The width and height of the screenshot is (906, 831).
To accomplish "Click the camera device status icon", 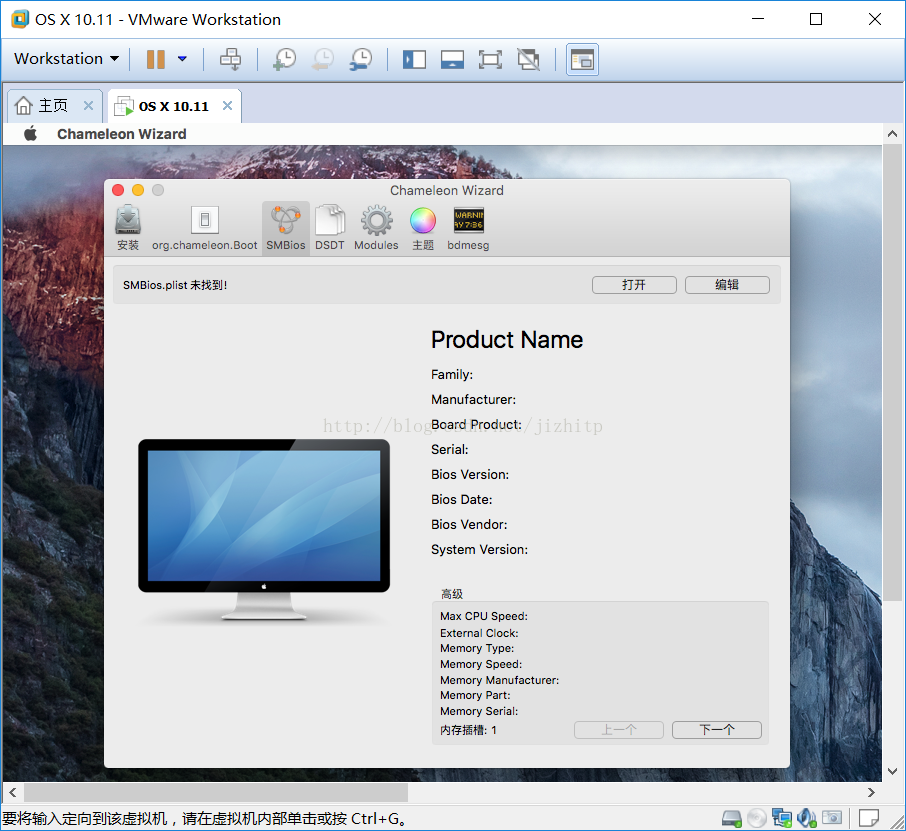I will [832, 818].
